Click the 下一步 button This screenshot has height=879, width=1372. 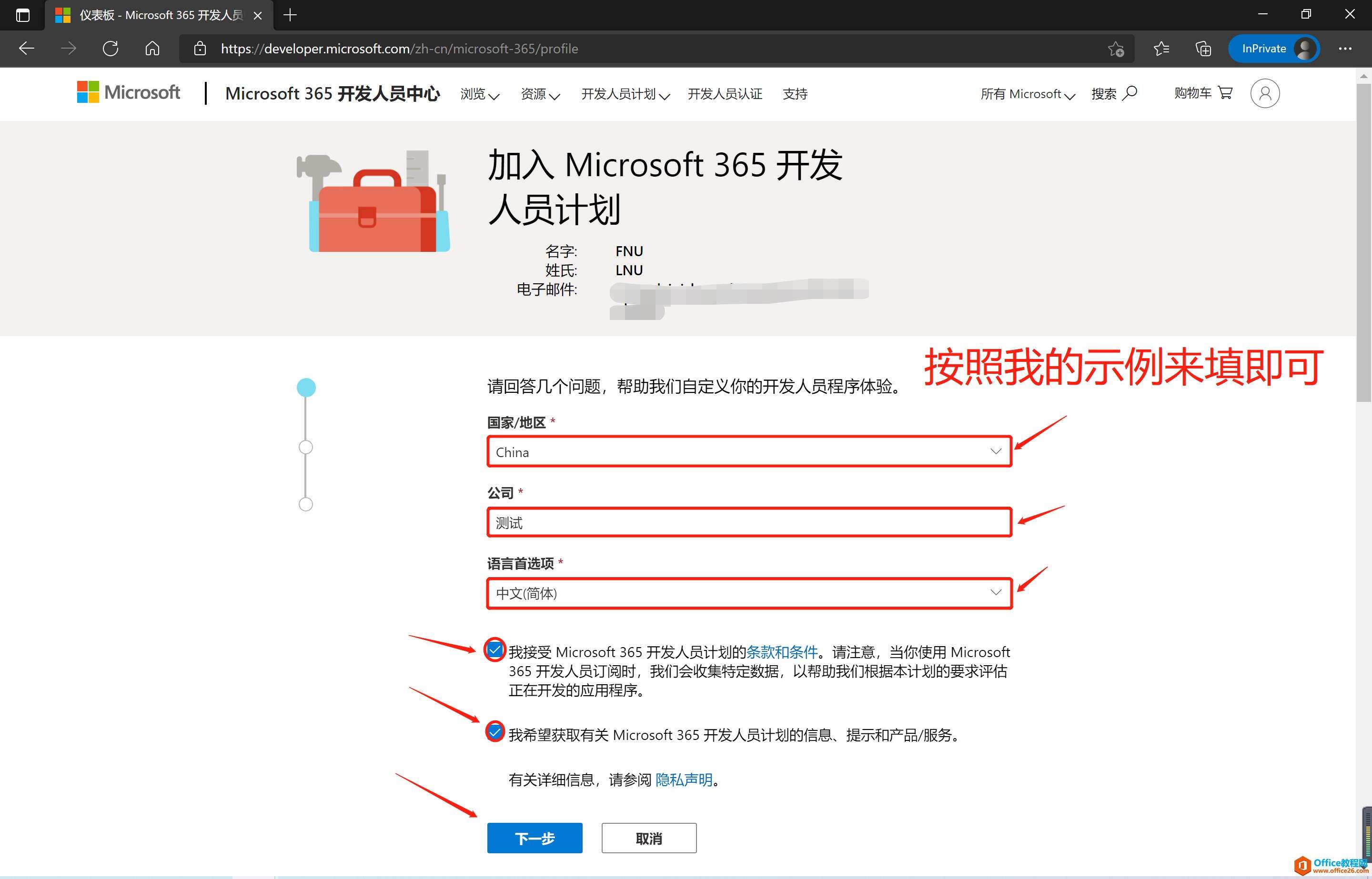[535, 838]
